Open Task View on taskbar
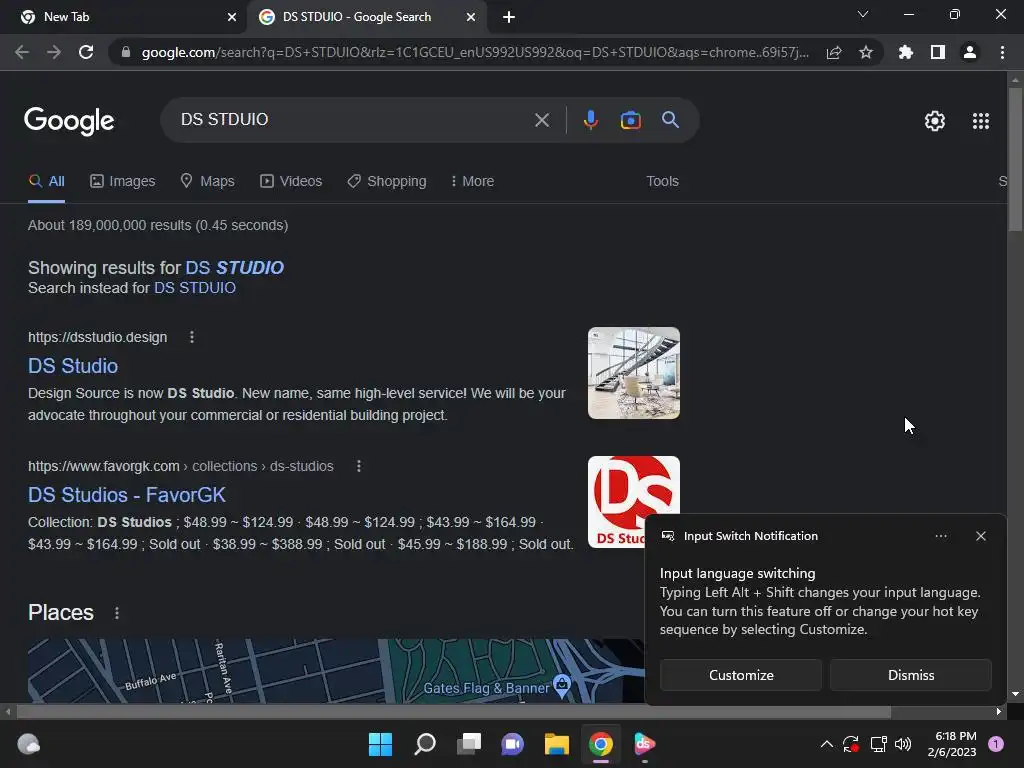This screenshot has width=1024, height=768. tap(468, 744)
